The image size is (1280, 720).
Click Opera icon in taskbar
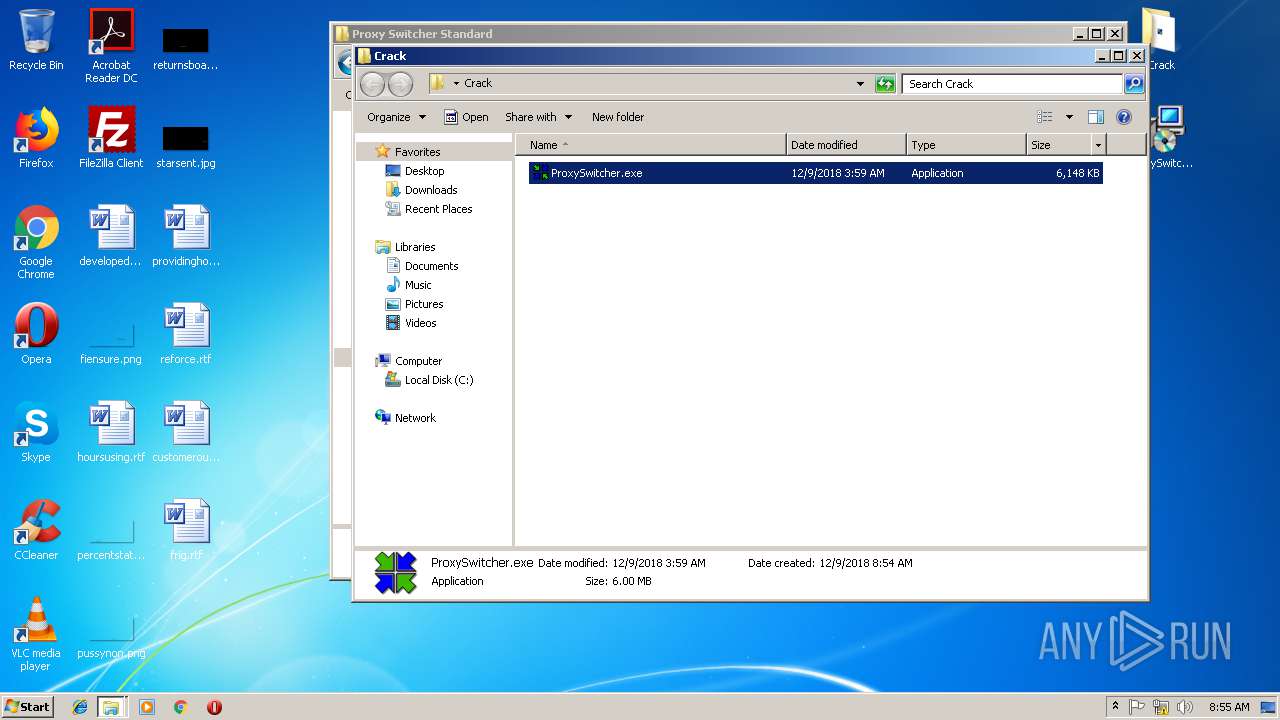click(214, 707)
